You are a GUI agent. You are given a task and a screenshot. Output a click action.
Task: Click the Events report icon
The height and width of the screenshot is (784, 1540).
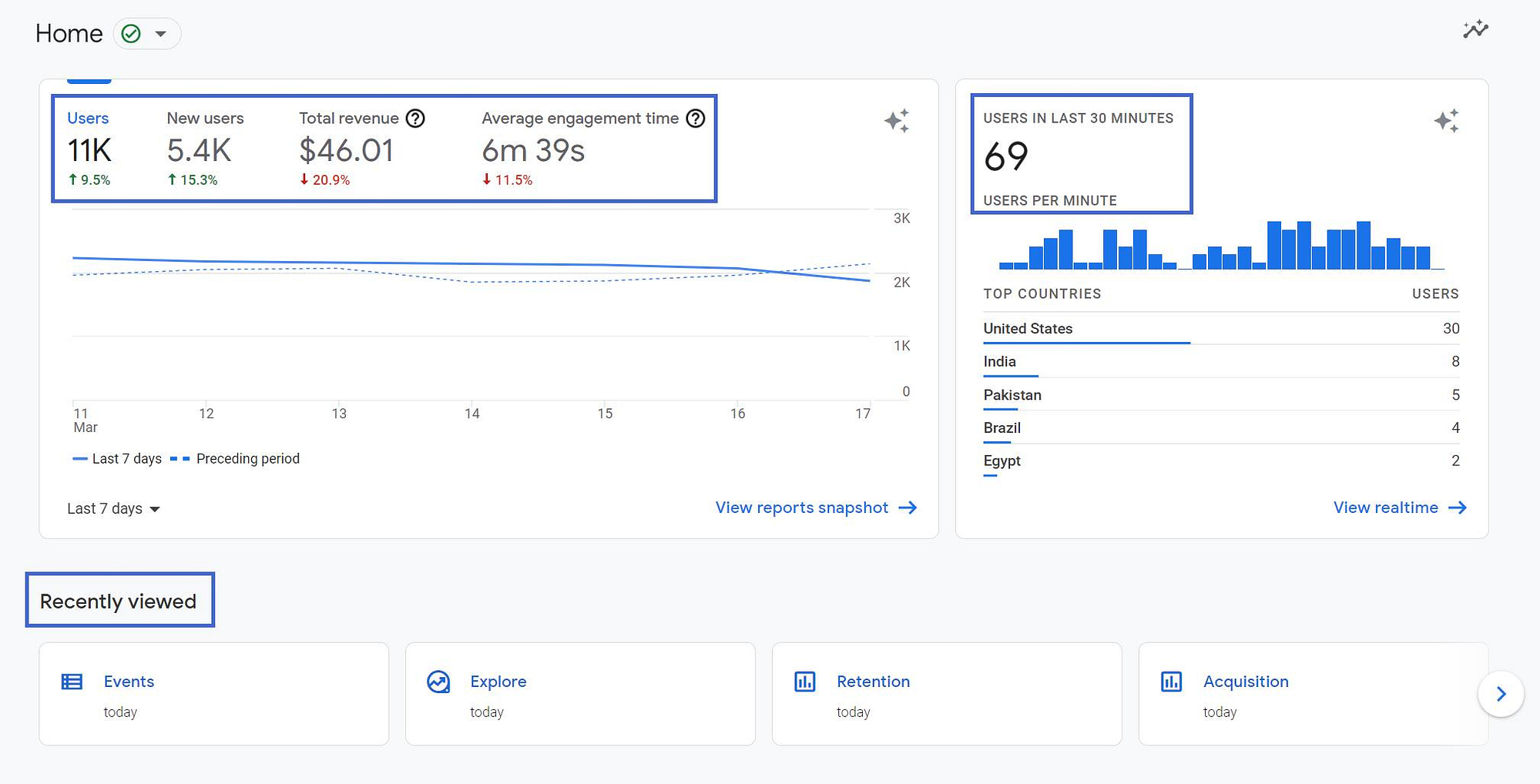pyautogui.click(x=71, y=681)
